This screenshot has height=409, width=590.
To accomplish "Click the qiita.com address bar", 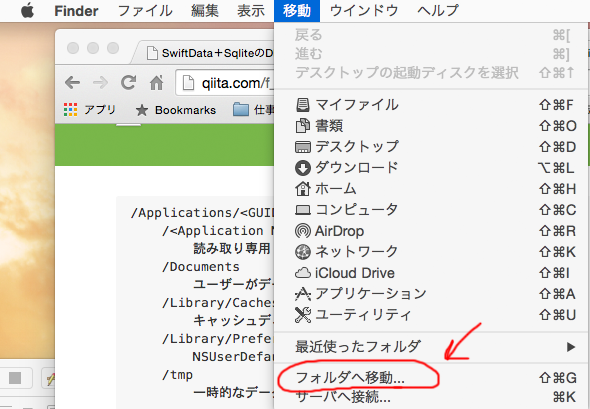I will pyautogui.click(x=225, y=83).
